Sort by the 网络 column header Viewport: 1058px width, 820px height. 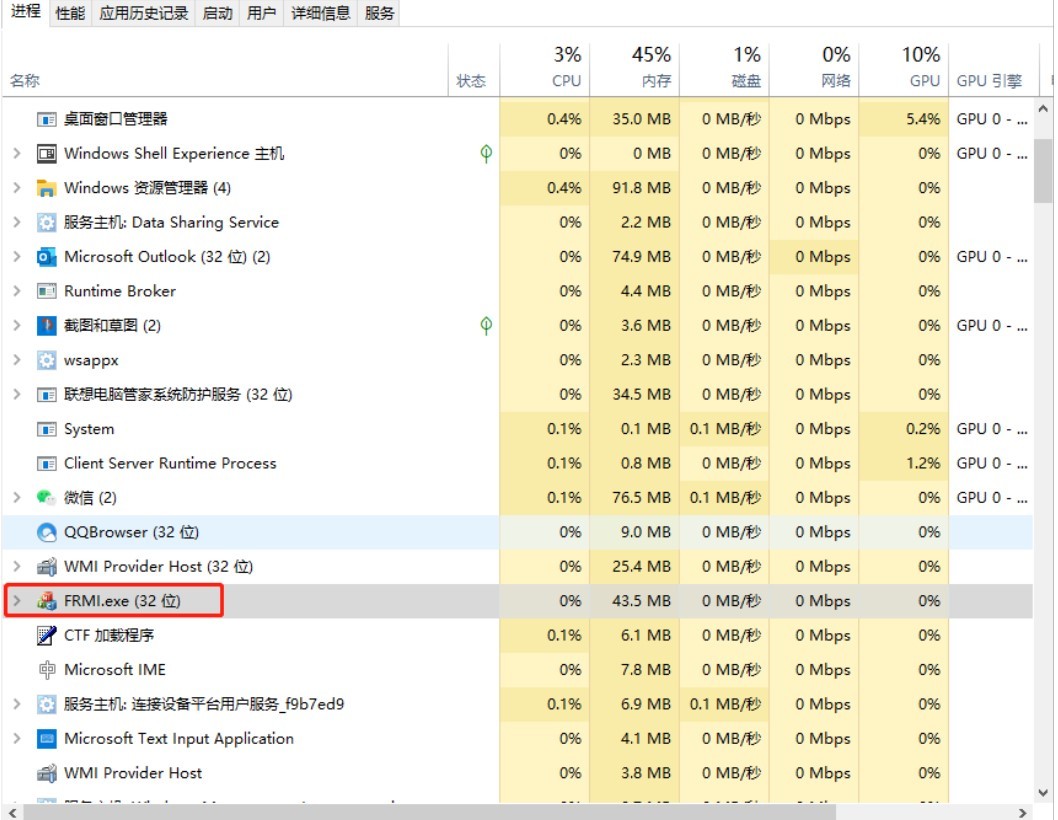coord(814,70)
